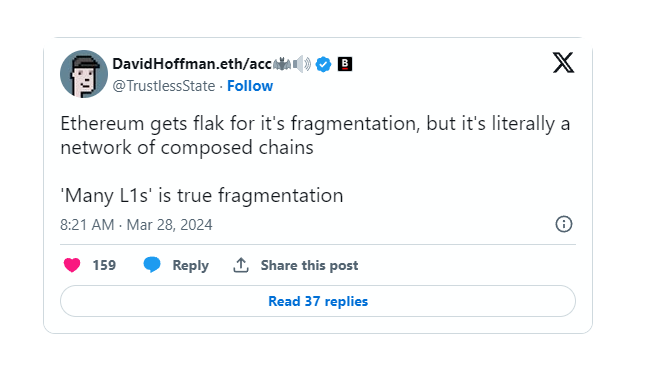The image size is (658, 367).
Task: Open the @TrustlessState handle link
Action: click(x=164, y=86)
